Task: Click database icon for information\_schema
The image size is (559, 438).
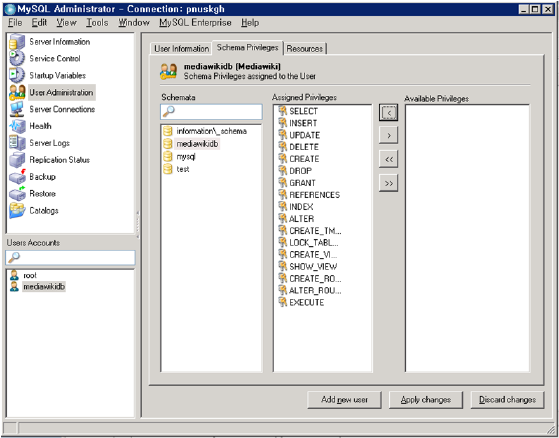Action: pyautogui.click(x=168, y=131)
